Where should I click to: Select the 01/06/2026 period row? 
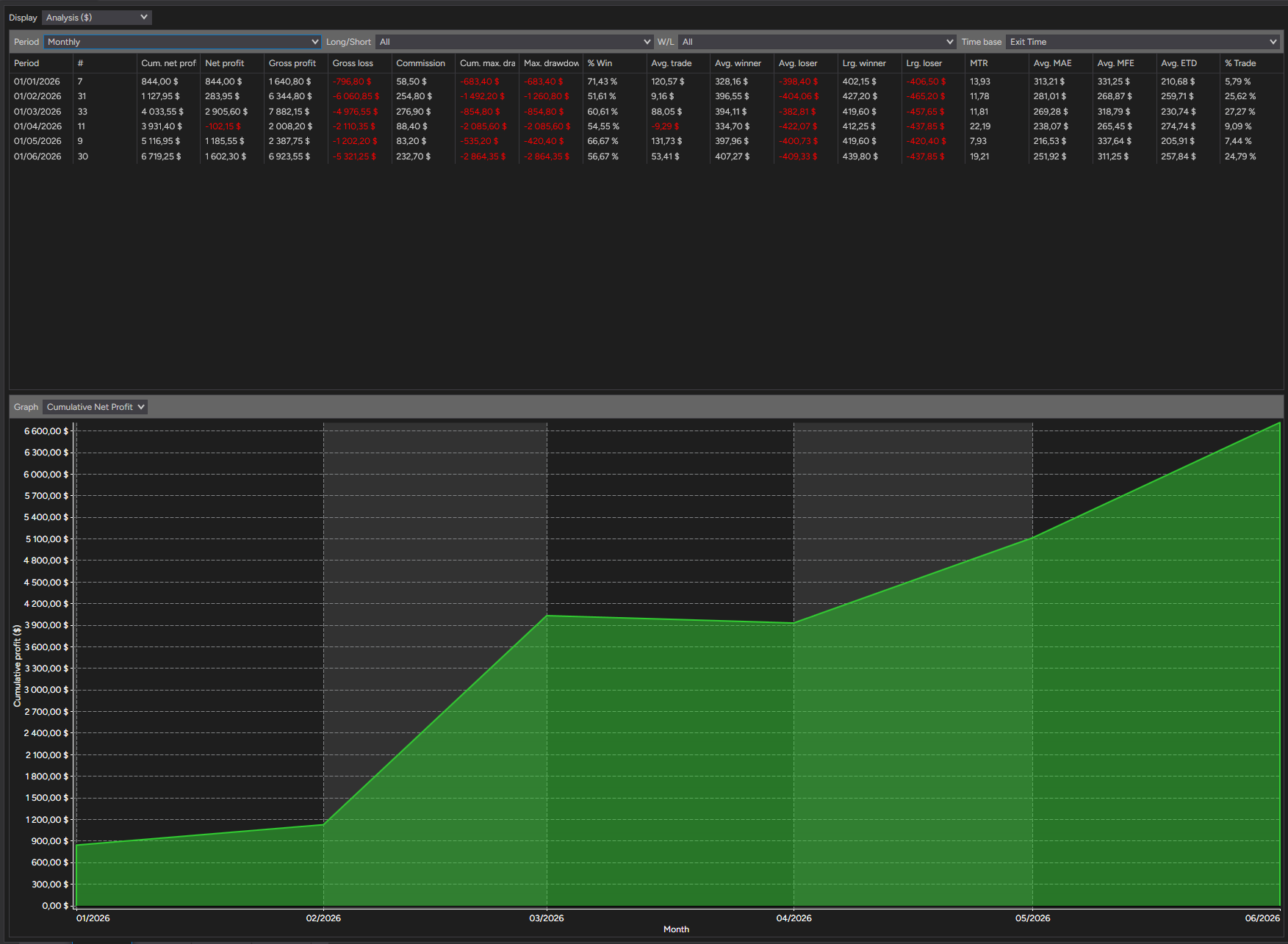pyautogui.click(x=646, y=156)
